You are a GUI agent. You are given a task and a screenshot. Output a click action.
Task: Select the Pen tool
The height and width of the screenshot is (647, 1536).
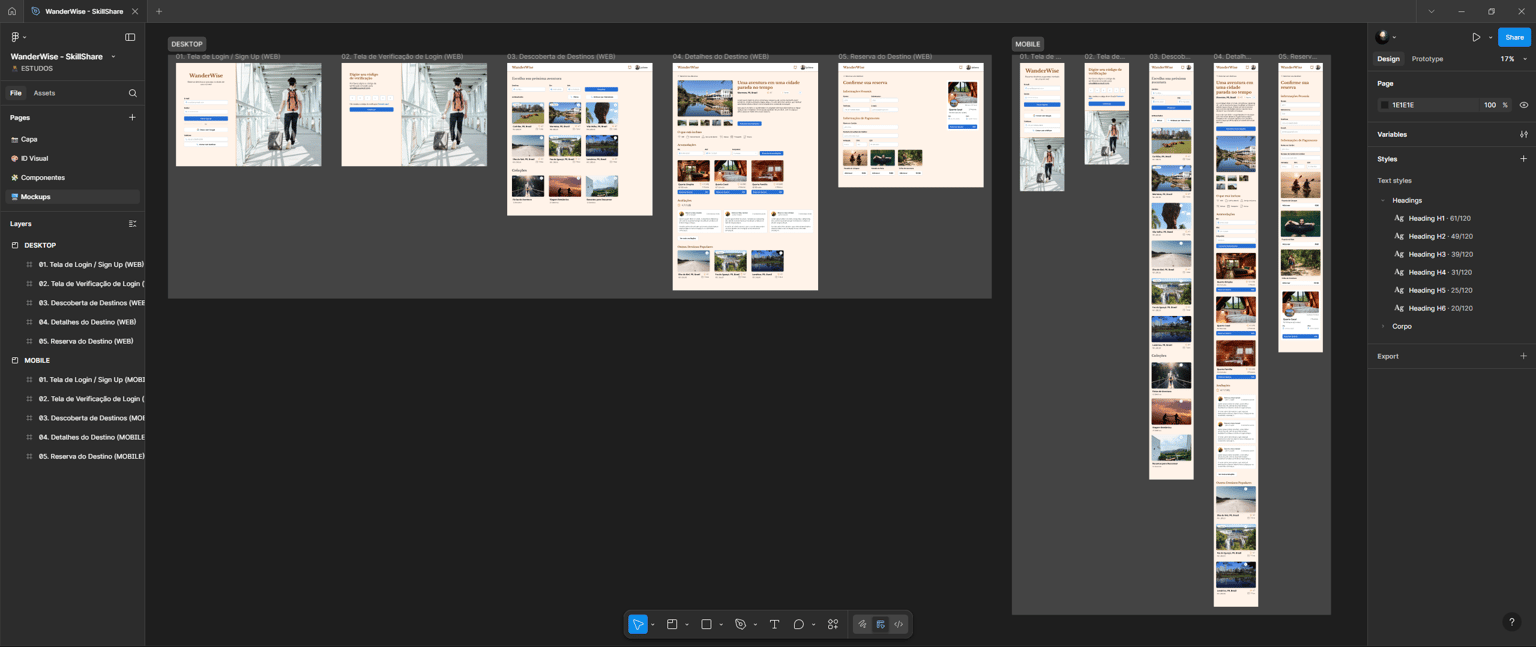point(740,624)
